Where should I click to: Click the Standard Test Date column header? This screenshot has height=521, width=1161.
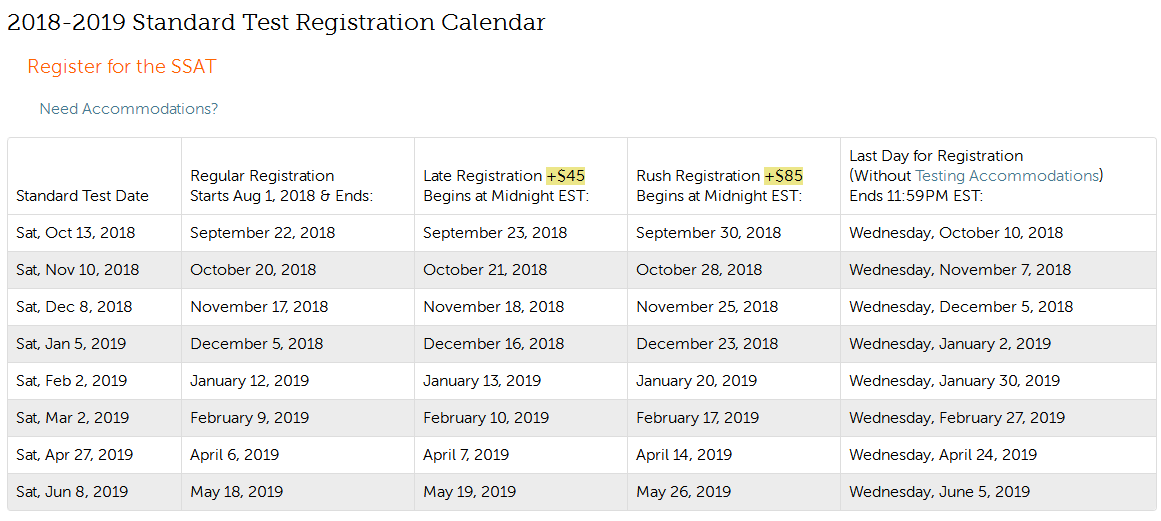pos(82,196)
